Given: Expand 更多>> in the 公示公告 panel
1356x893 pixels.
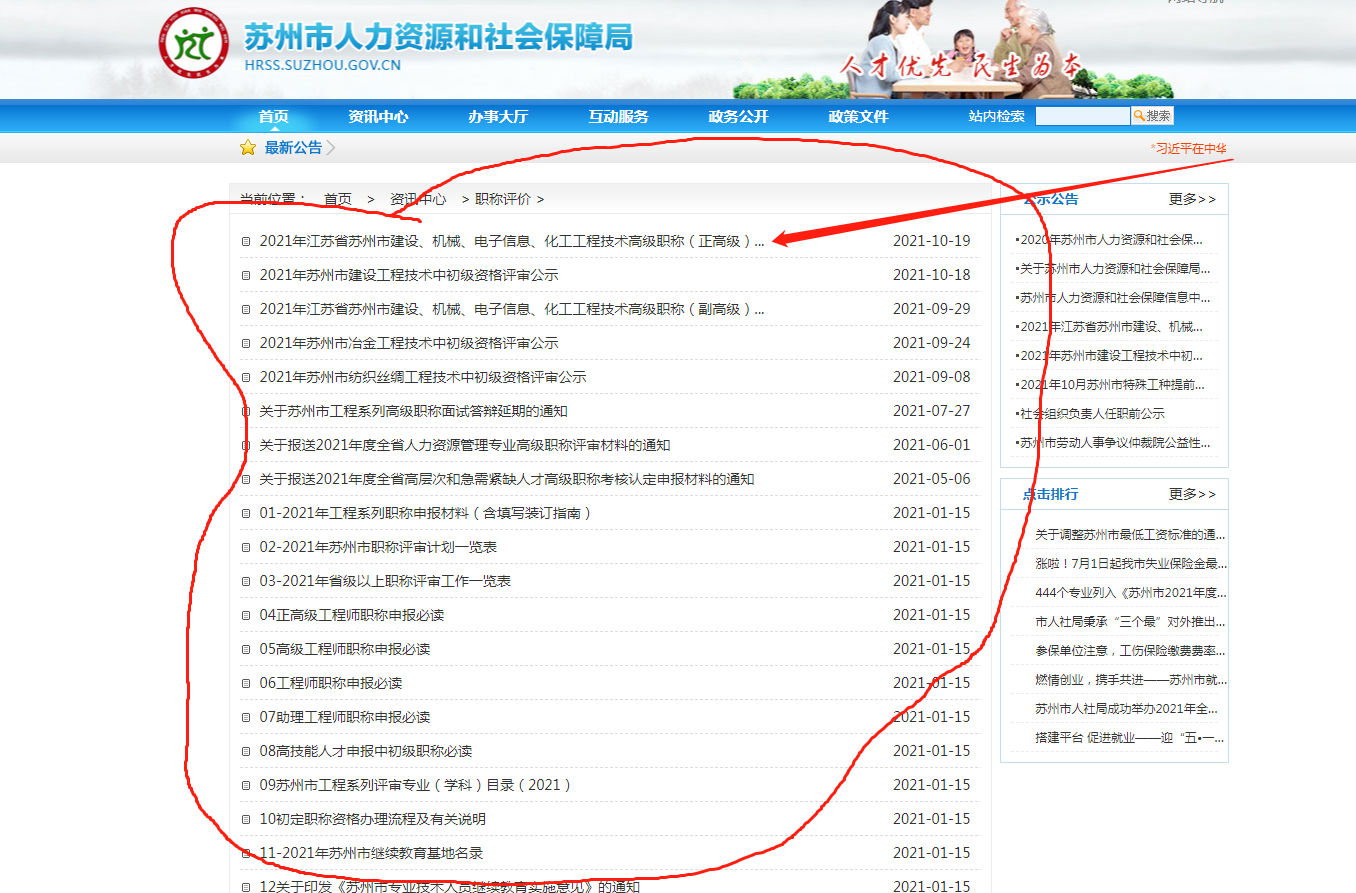Looking at the screenshot, I should 1192,199.
